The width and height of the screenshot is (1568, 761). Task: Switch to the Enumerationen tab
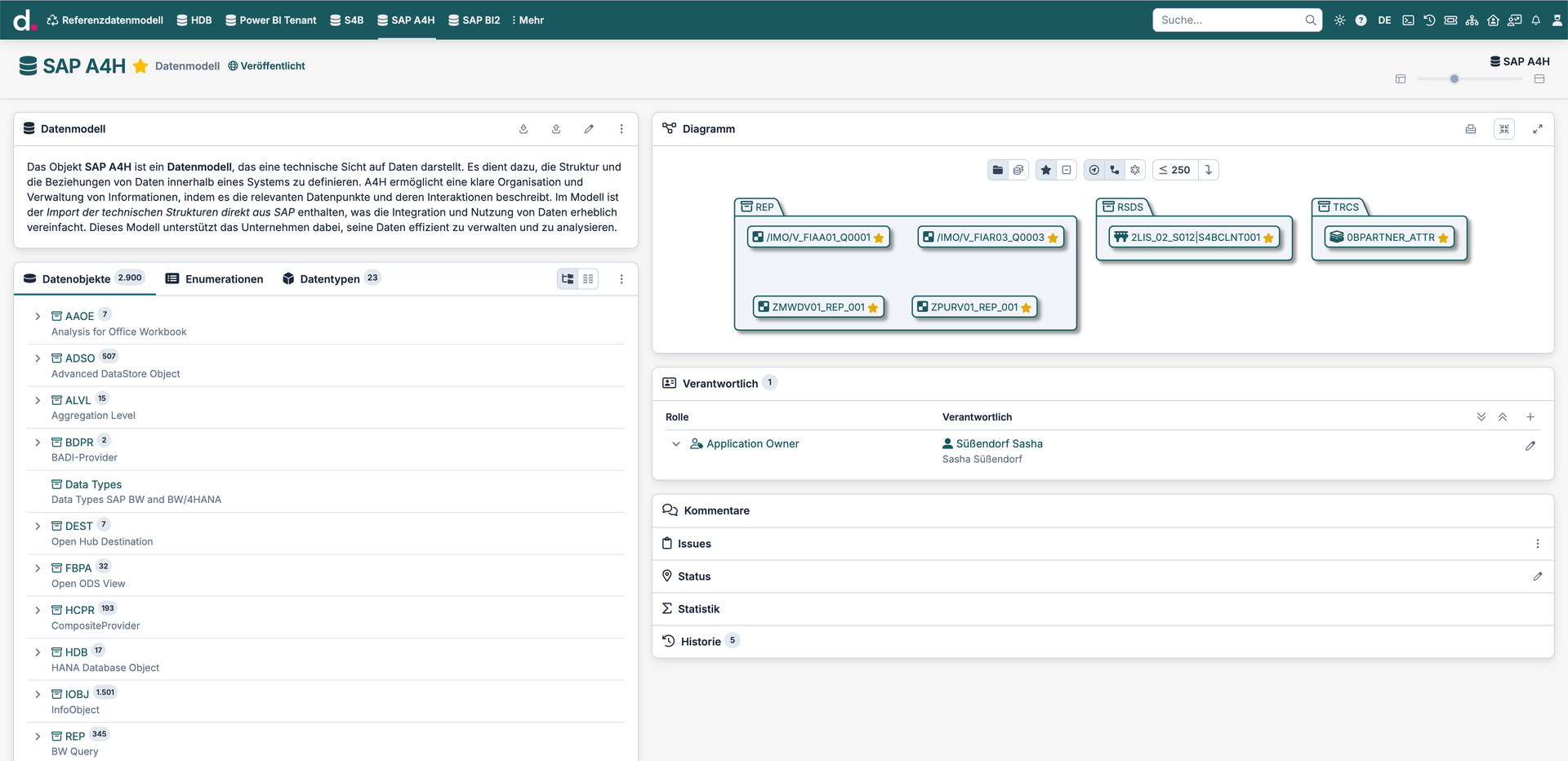[x=215, y=279]
